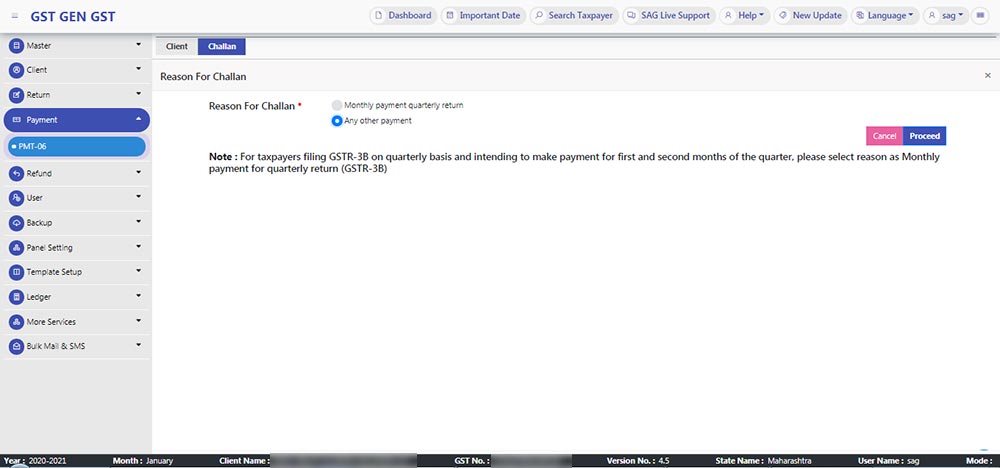Screen dimensions: 1000x468
Task: Click the Refund sidebar icon
Action: 16,174
